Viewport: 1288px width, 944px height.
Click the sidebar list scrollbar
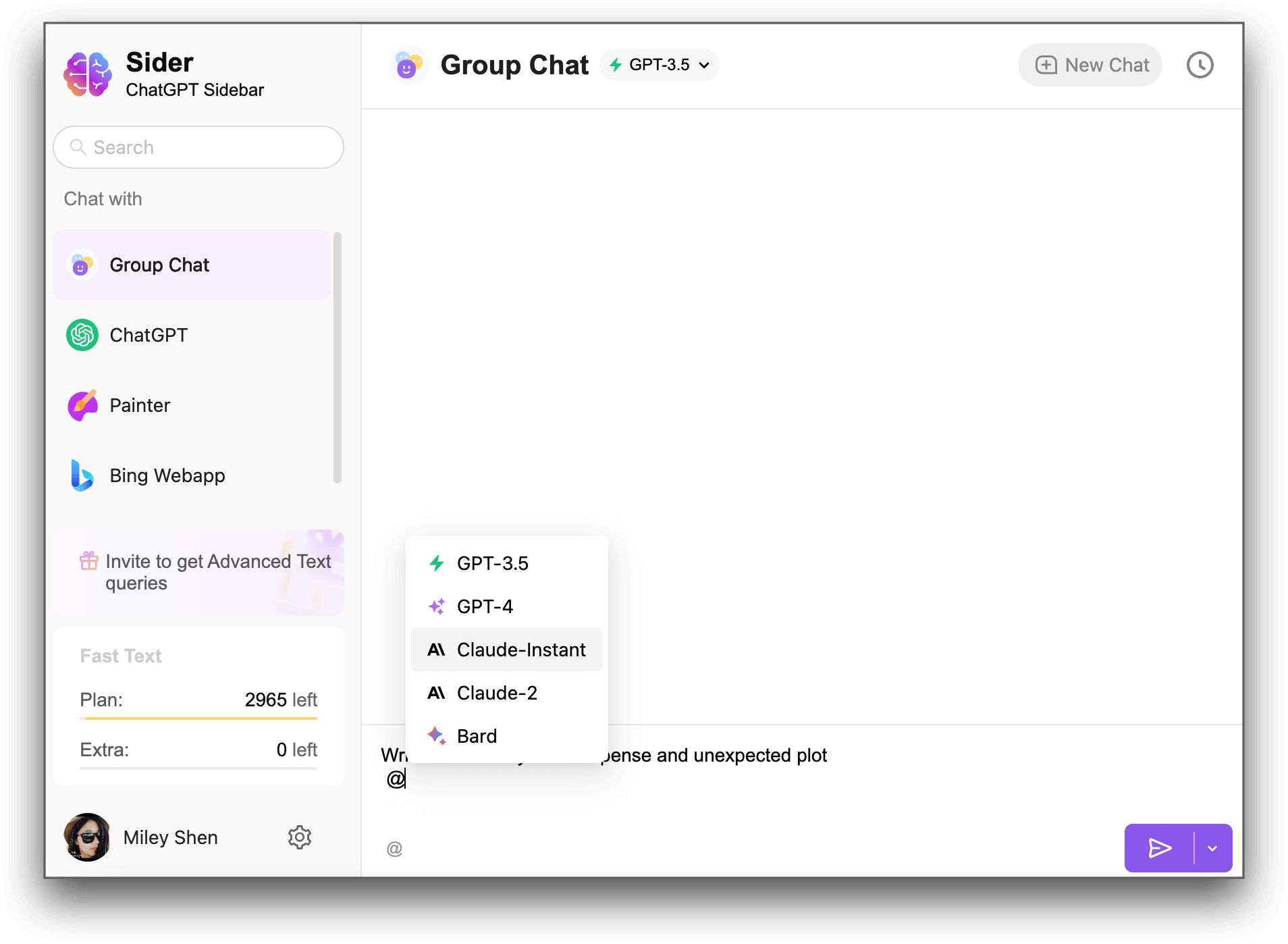pos(338,358)
